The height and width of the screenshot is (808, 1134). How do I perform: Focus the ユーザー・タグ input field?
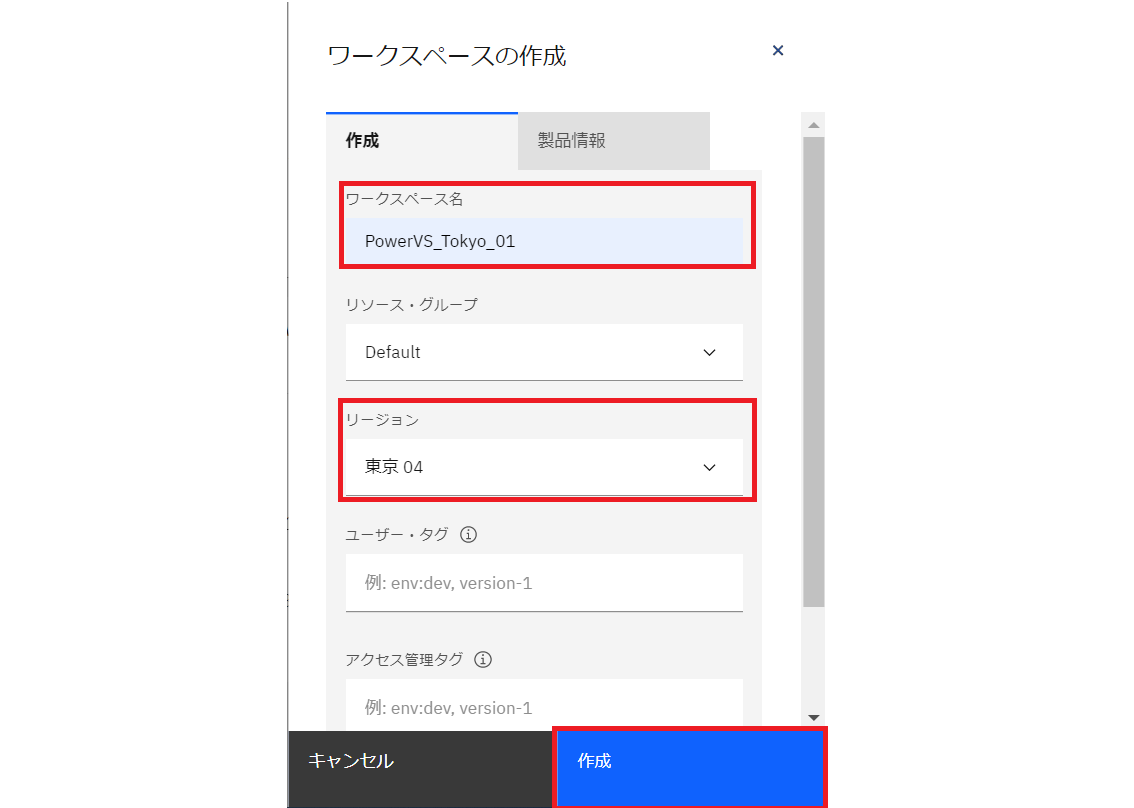coord(544,583)
